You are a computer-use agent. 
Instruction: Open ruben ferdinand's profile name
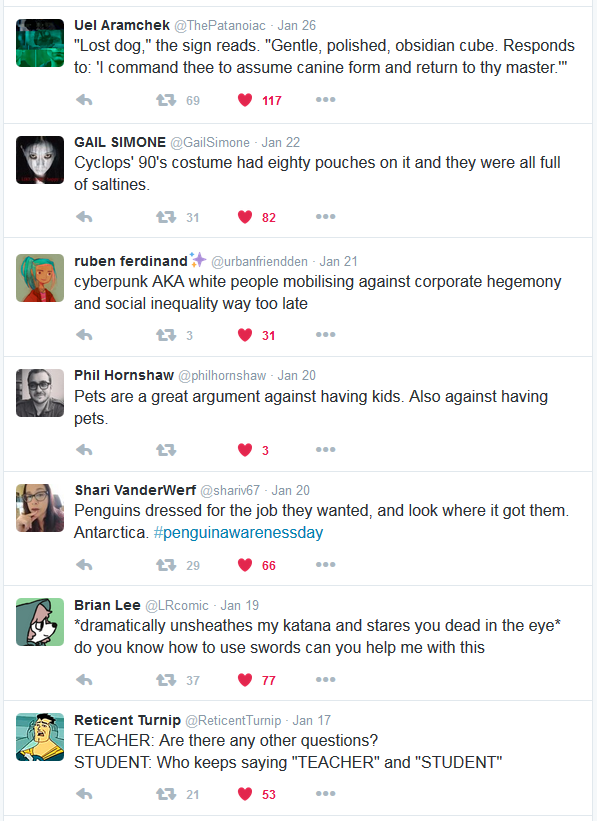pos(131,261)
